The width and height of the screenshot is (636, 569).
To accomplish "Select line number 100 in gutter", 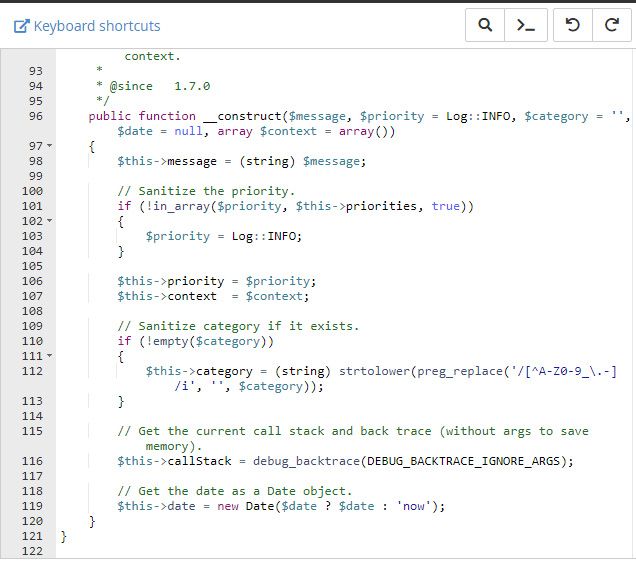I will pos(32,191).
